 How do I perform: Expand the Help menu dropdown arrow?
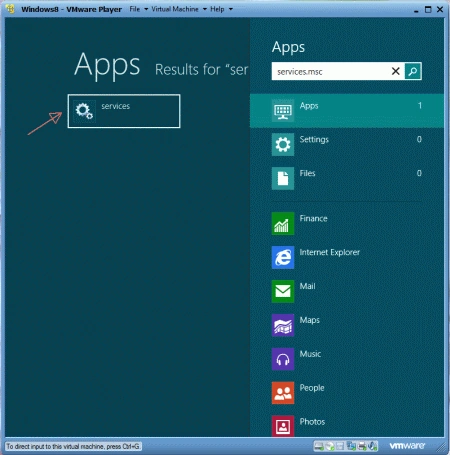(231, 9)
